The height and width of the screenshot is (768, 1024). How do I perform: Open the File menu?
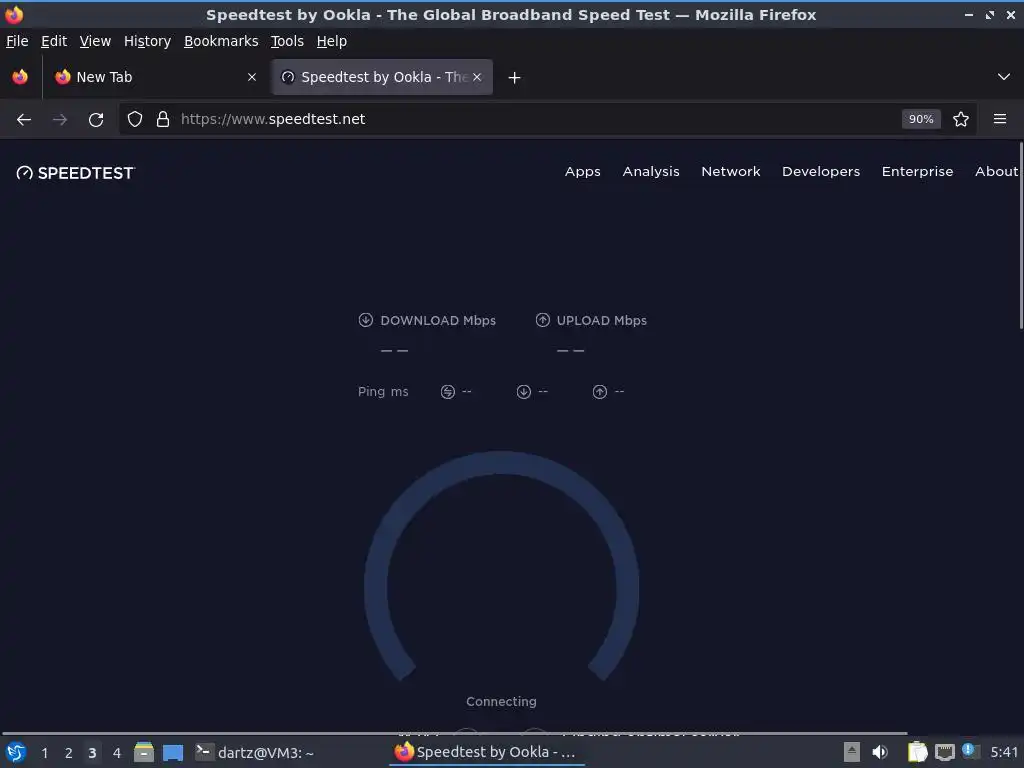(17, 41)
